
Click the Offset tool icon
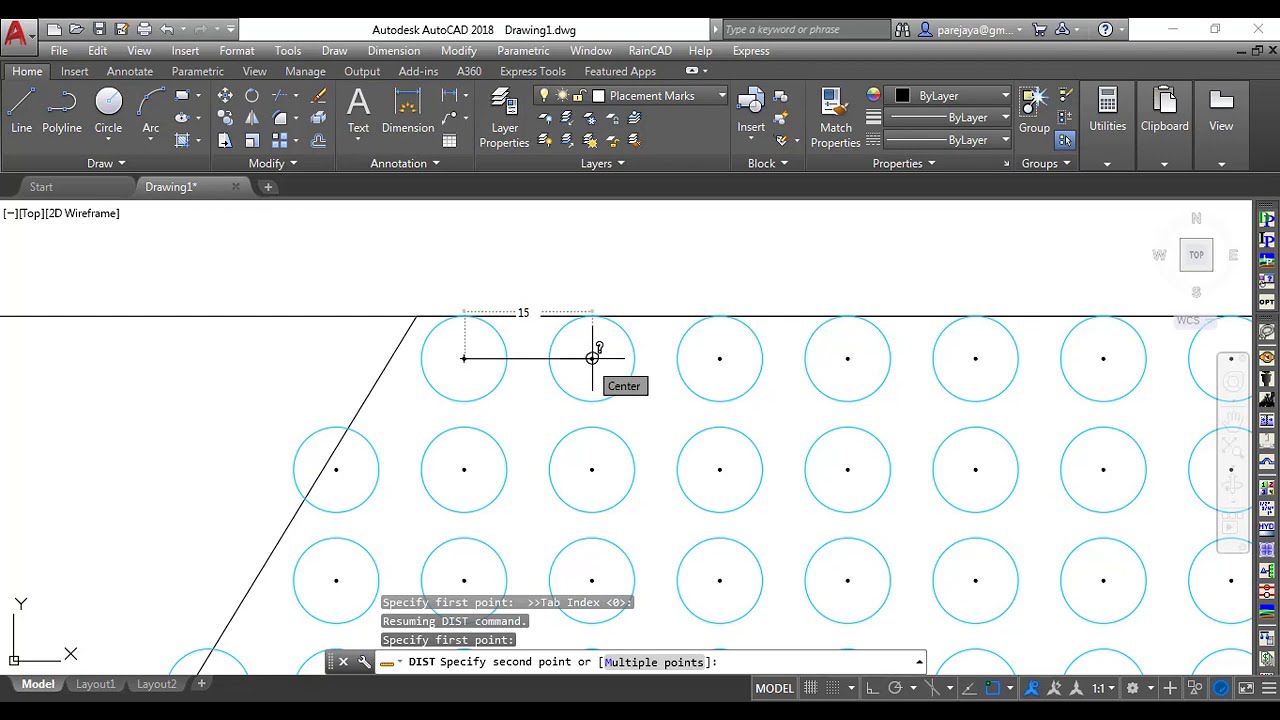319,141
